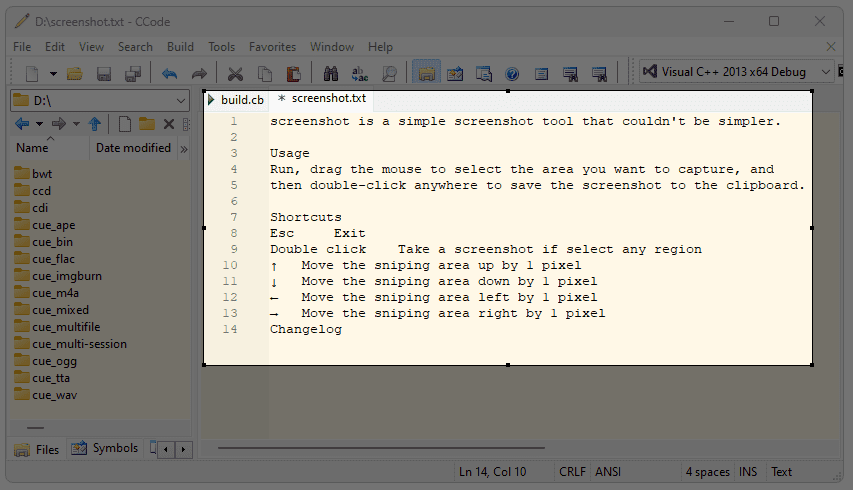853x490 pixels.
Task: Click the Replace (ab-ac) toolbar icon
Action: [x=360, y=73]
